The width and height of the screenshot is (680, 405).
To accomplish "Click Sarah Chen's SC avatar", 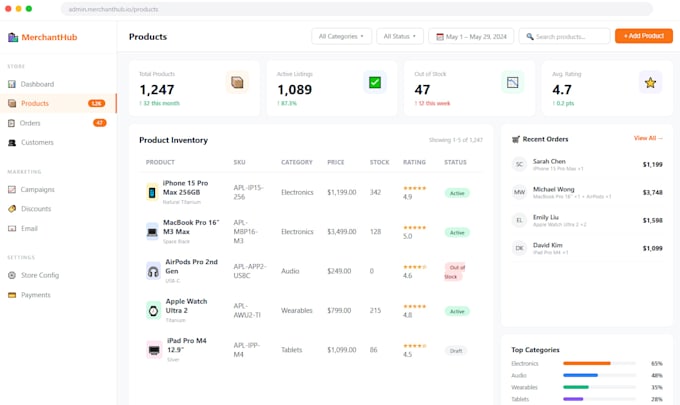I will tap(519, 164).
